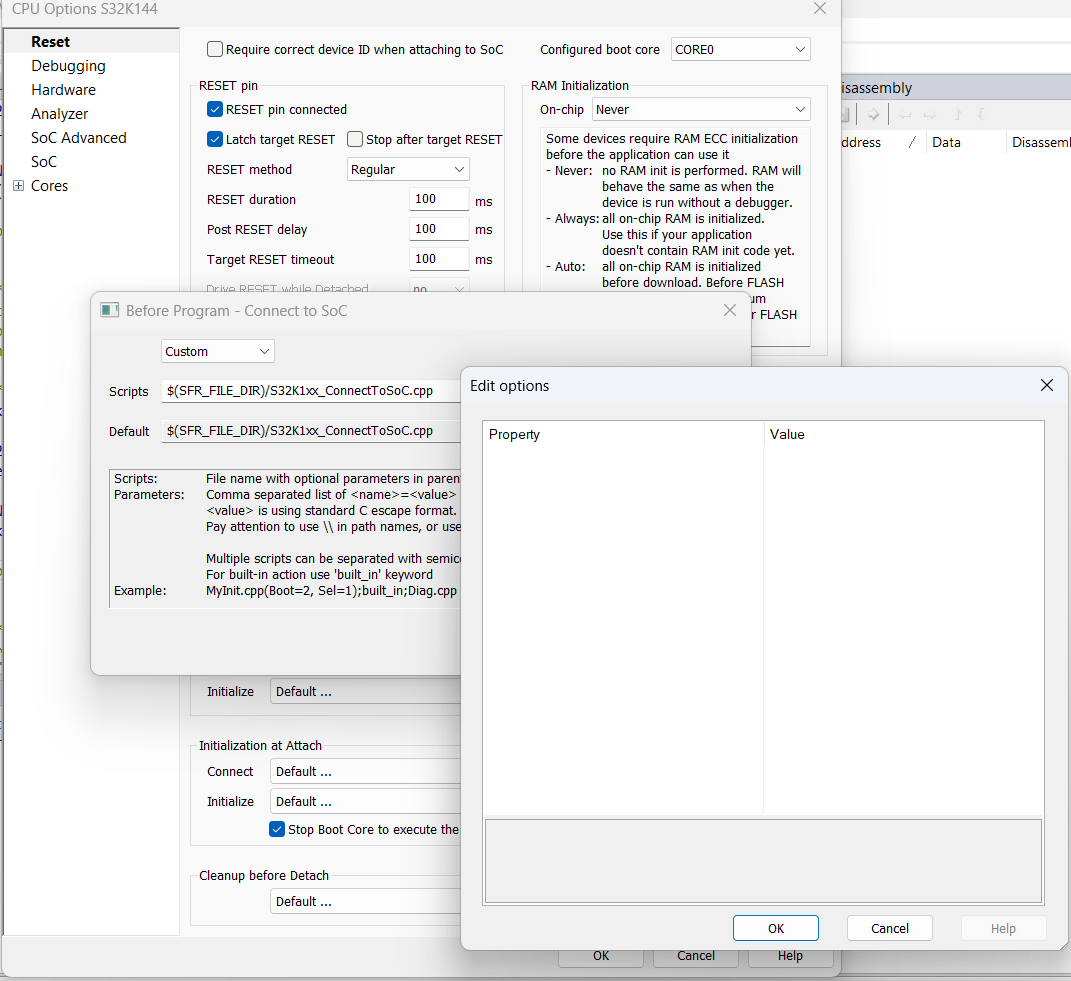
Task: Select Hardware in CPU Options tree
Action: (63, 89)
